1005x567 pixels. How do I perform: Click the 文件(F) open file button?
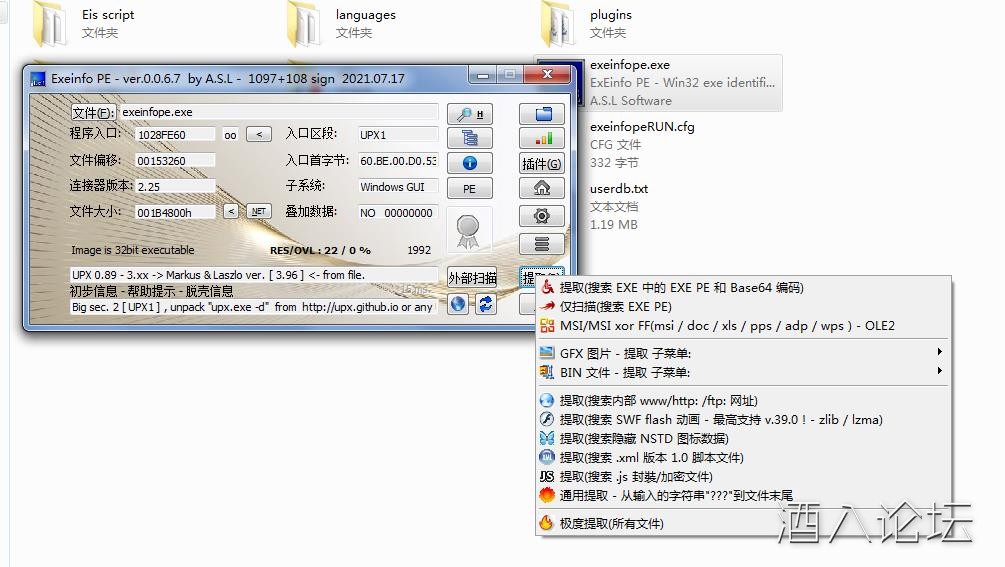click(x=94, y=112)
